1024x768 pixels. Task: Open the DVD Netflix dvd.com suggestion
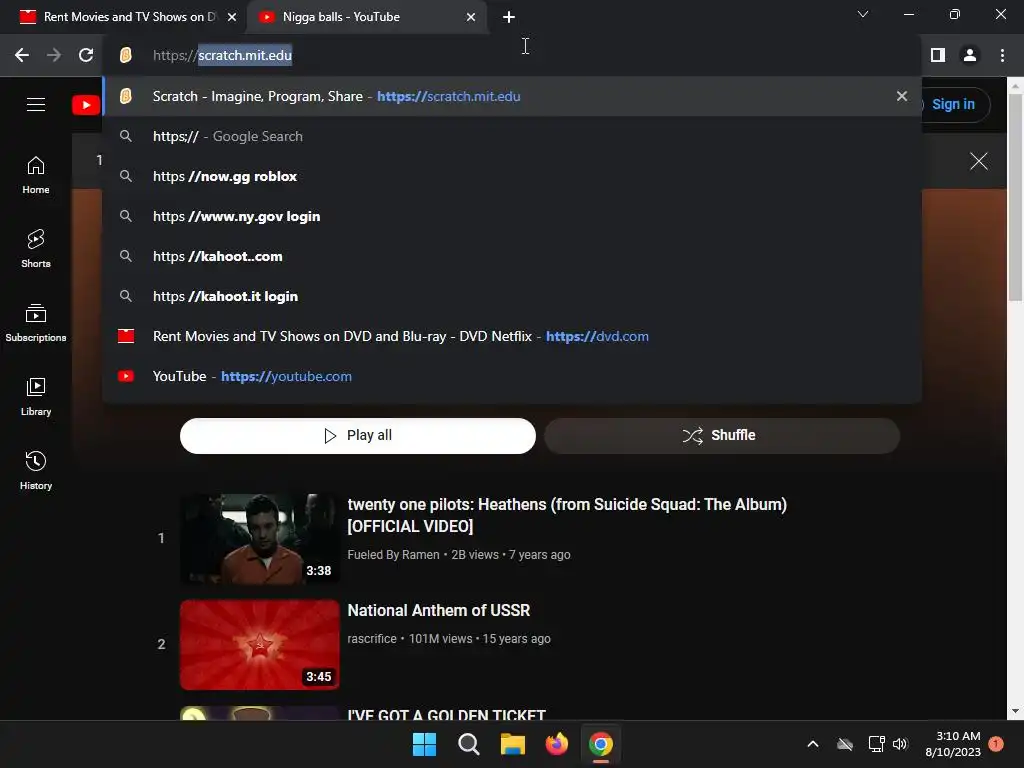tap(511, 336)
